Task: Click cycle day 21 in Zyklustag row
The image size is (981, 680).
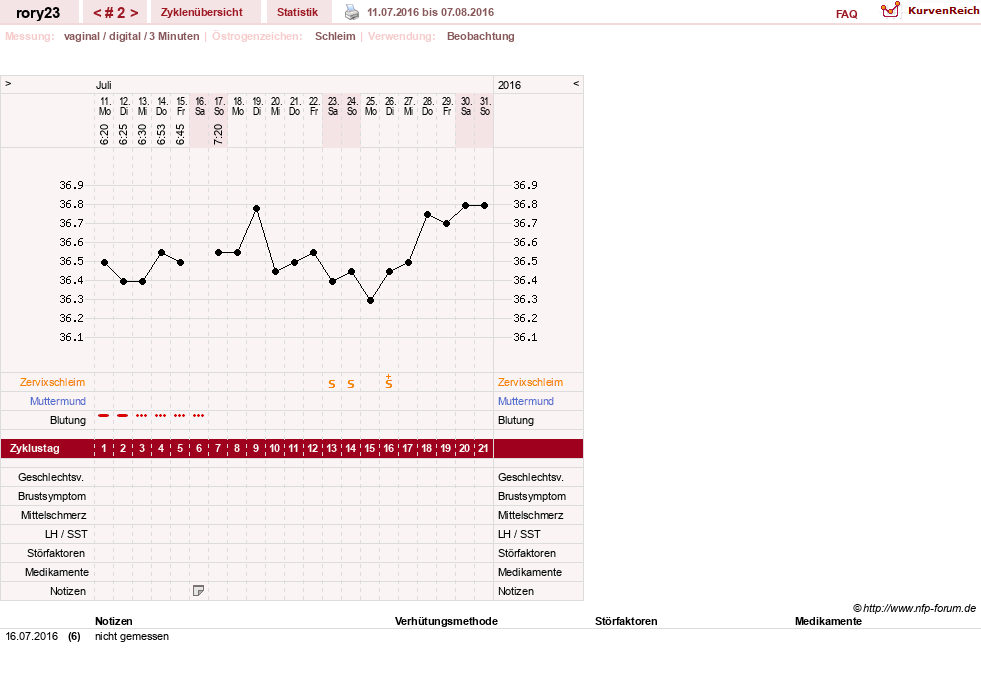Action: [x=483, y=449]
